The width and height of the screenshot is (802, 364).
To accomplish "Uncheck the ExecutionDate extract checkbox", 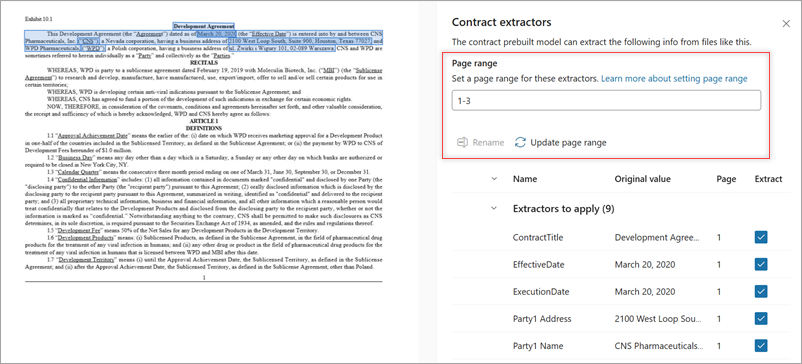I will click(x=761, y=291).
